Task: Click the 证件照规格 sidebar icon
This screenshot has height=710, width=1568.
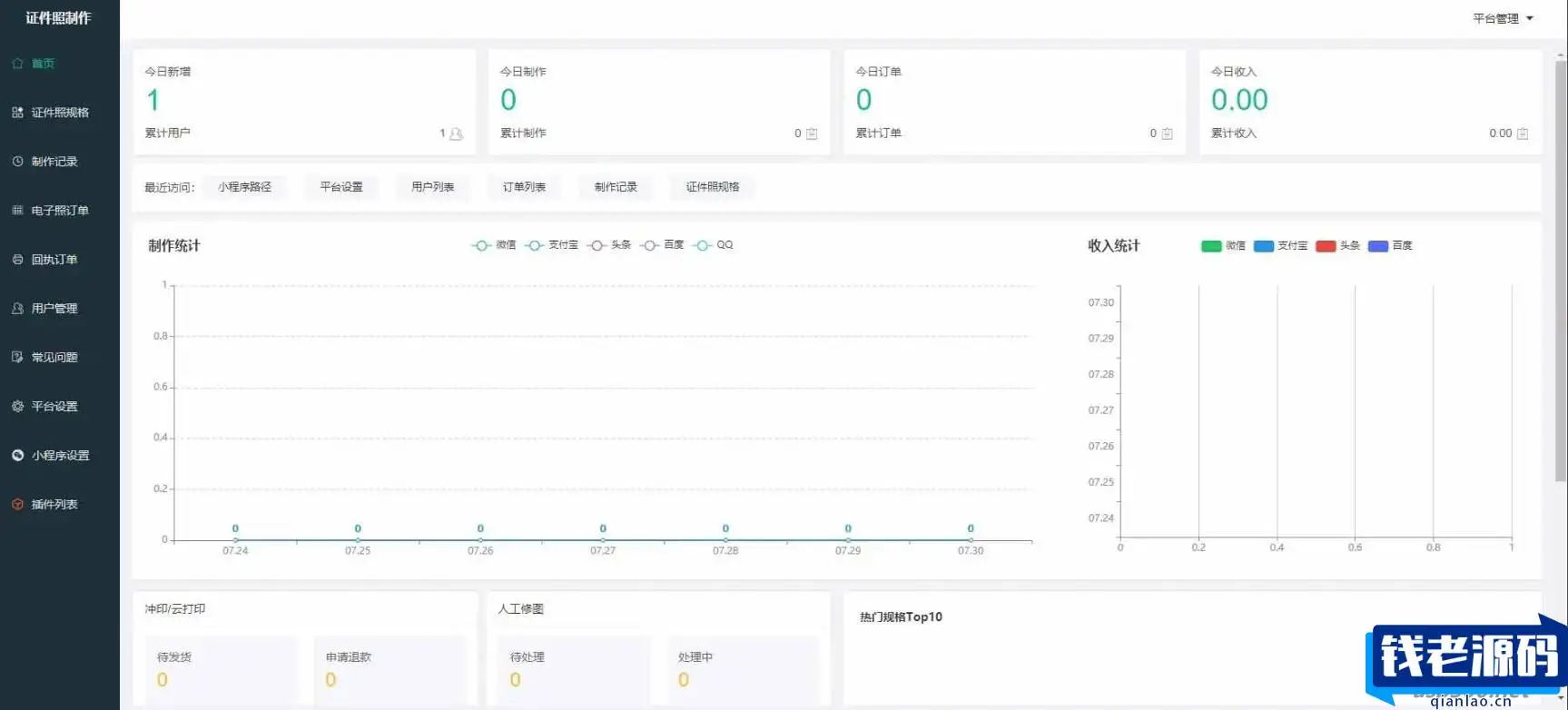Action: [x=17, y=113]
